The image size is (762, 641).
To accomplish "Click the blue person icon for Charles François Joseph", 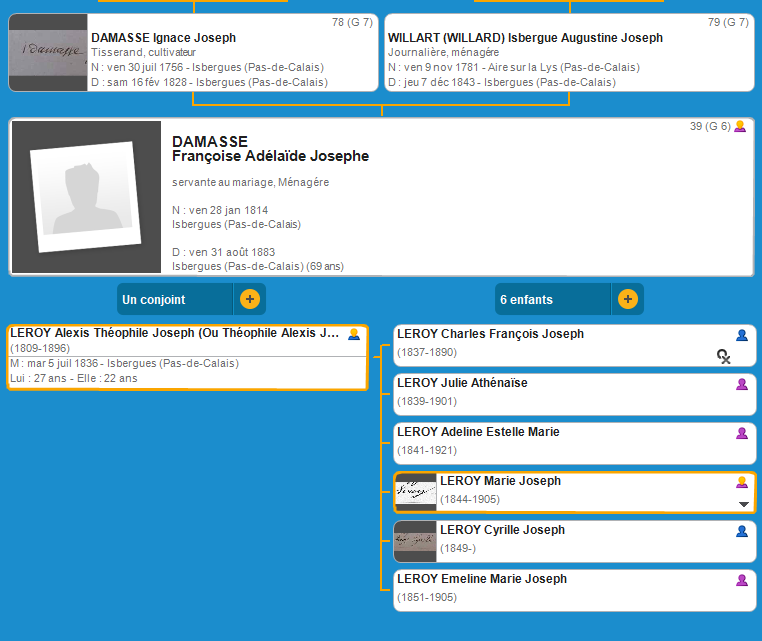I will tap(742, 335).
